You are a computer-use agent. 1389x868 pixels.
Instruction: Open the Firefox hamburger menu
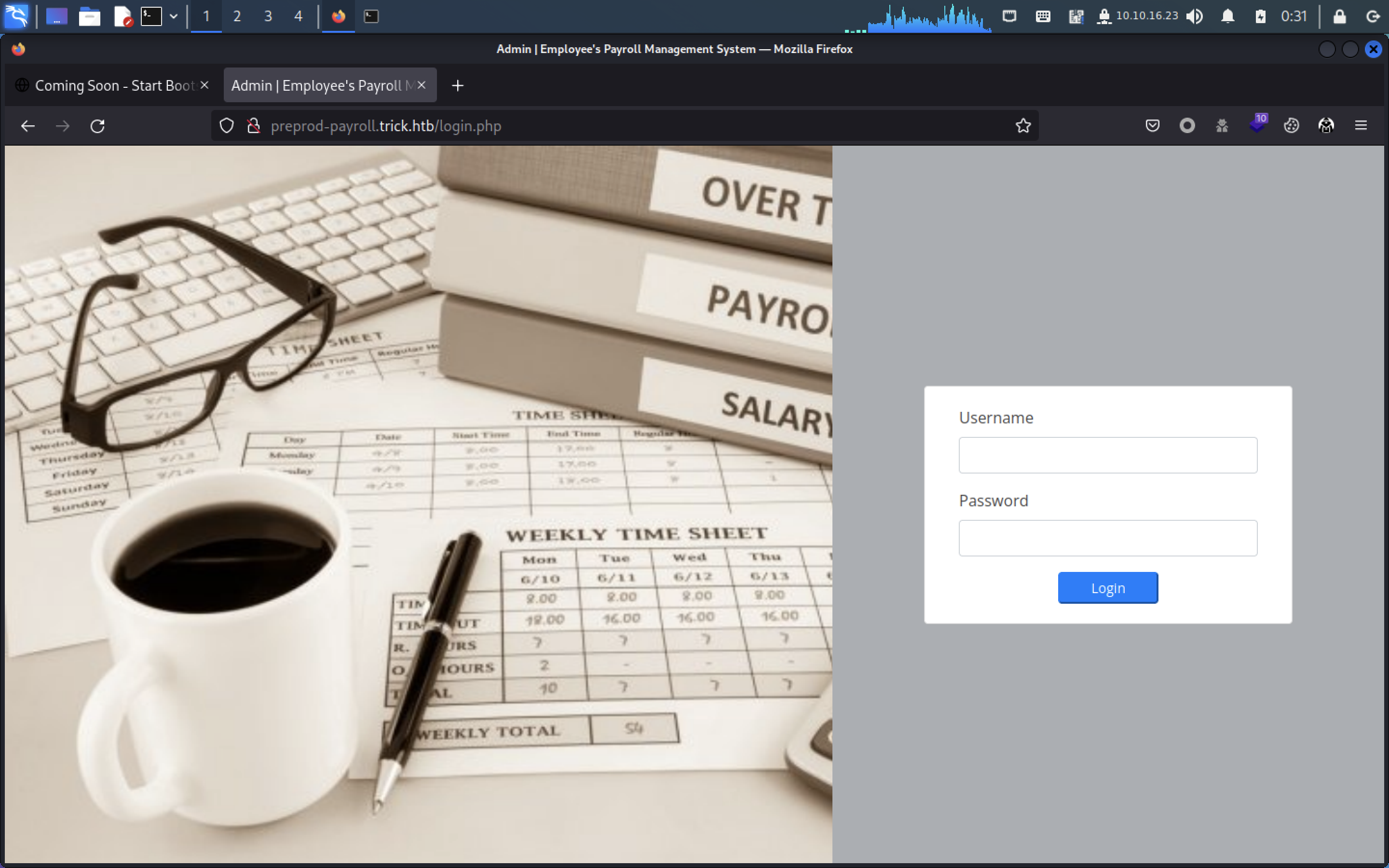[1361, 126]
